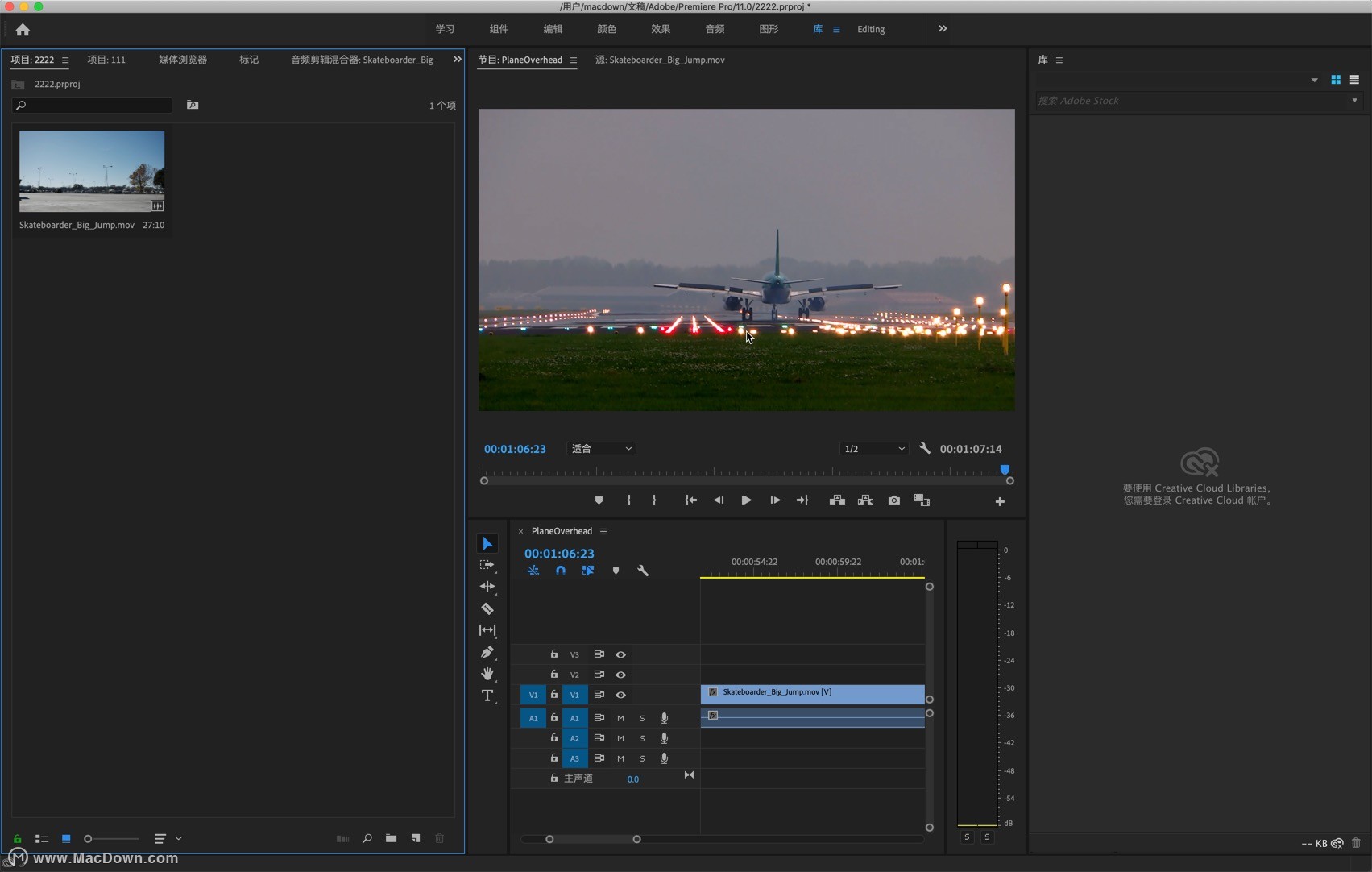This screenshot has width=1372, height=872.
Task: Open sort icons dropdown in project
Action: click(167, 839)
